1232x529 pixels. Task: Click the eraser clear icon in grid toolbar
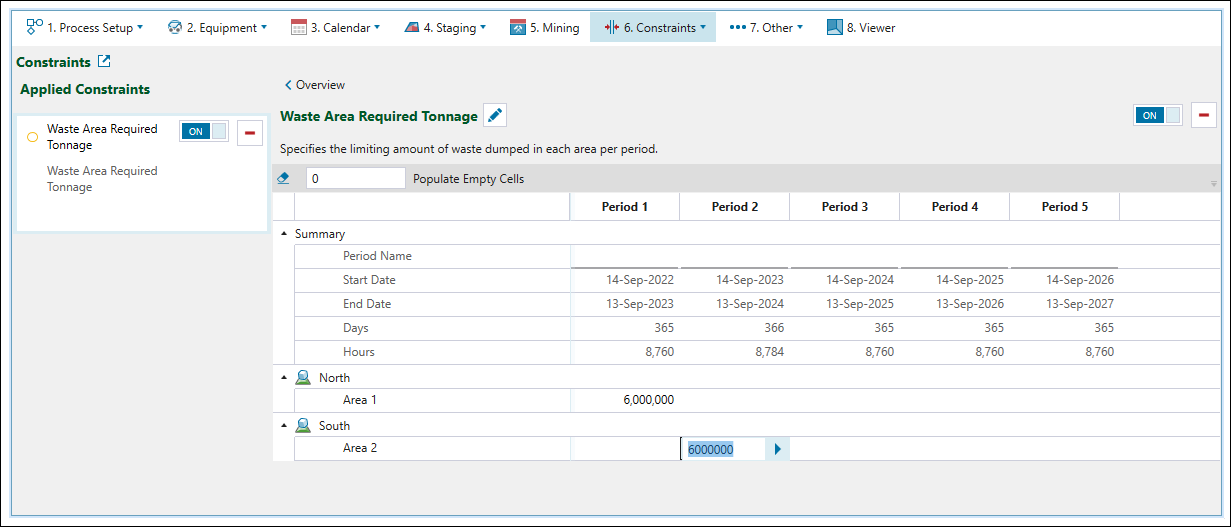point(283,179)
